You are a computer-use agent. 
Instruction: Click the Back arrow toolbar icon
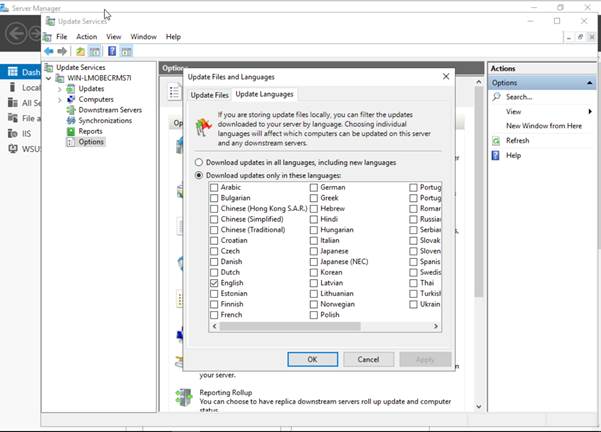[49, 51]
